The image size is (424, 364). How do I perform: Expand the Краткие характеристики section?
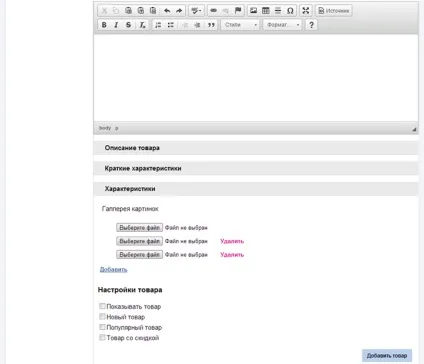256,168
